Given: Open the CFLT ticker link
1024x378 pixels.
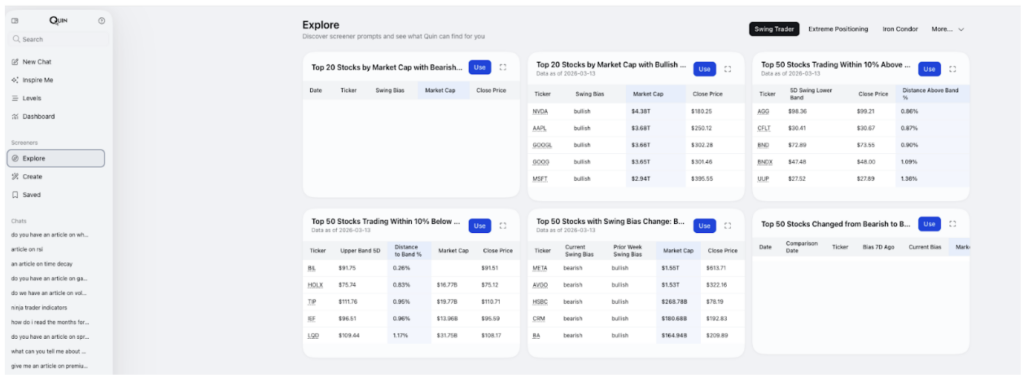Looking at the screenshot, I should click(x=765, y=128).
